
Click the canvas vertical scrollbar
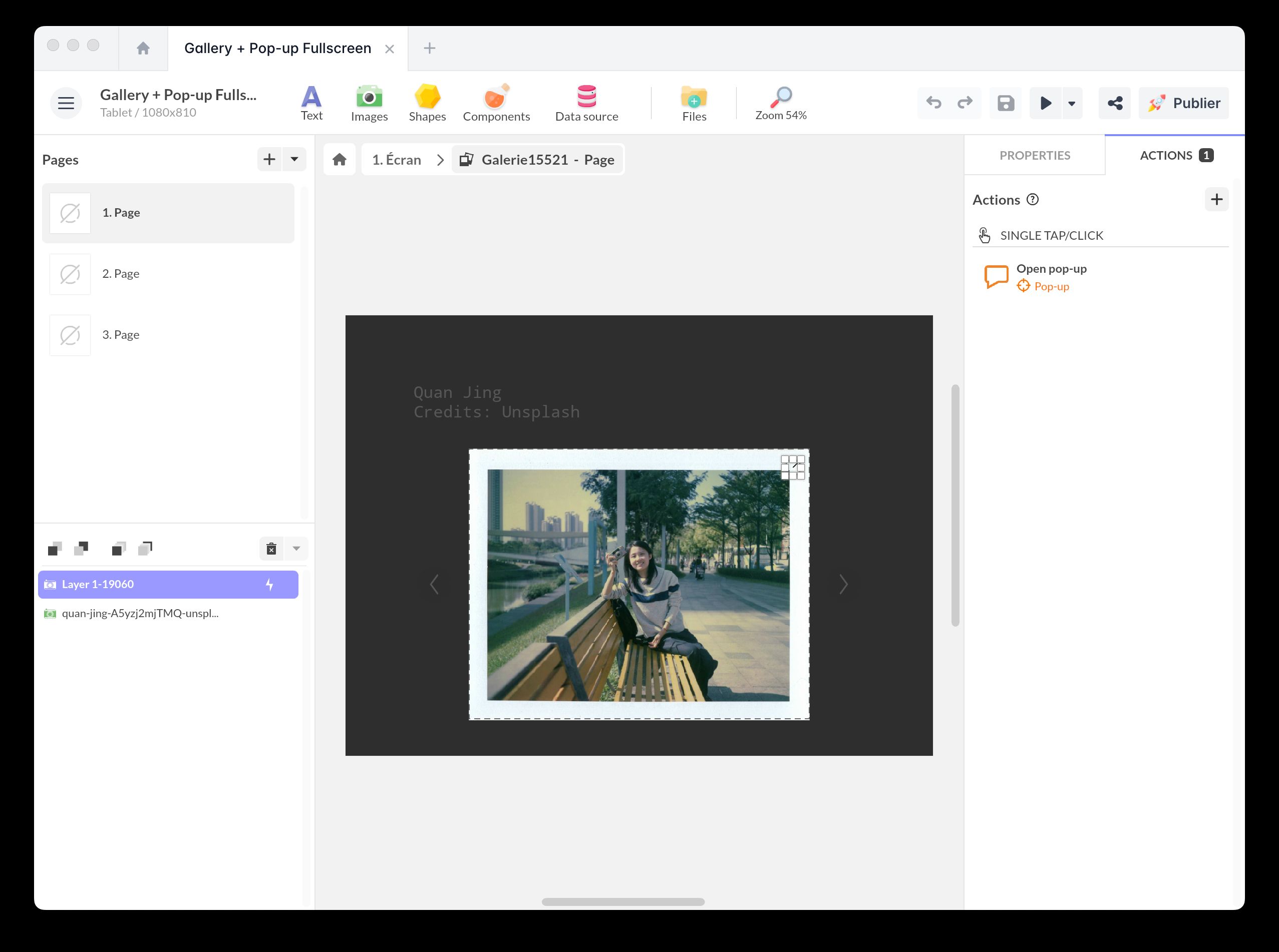955,505
